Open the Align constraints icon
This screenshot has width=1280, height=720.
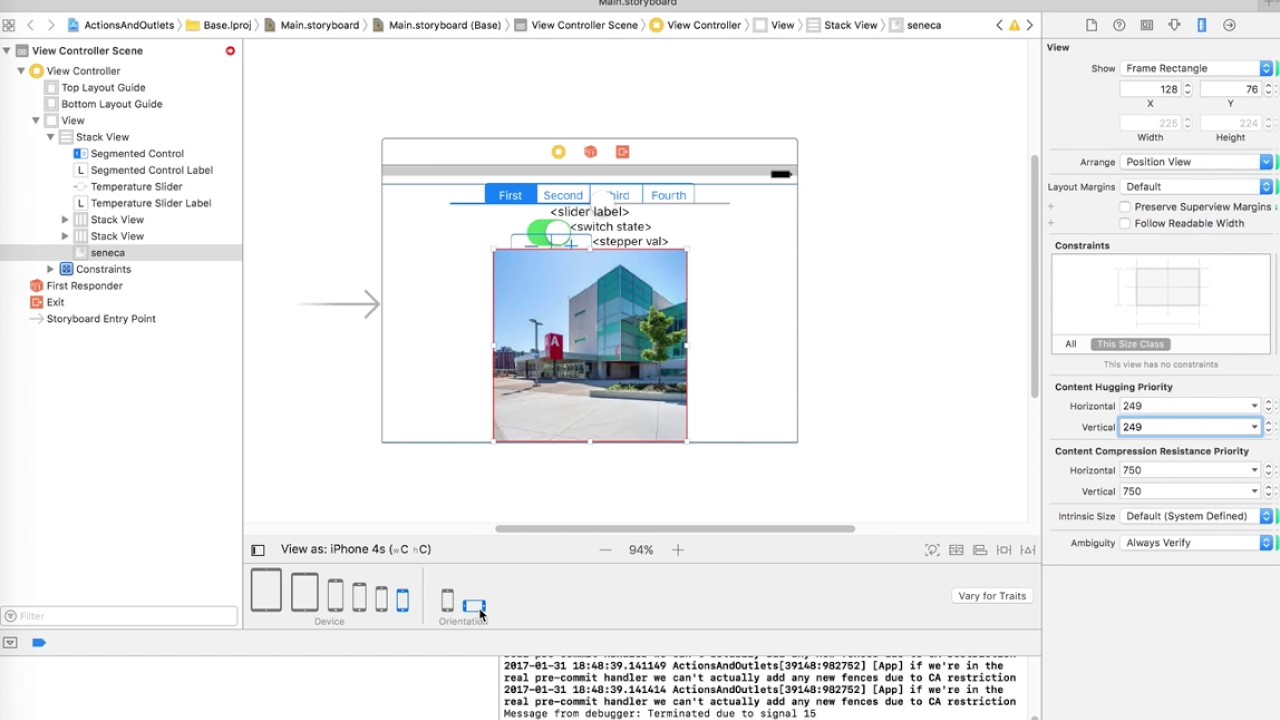980,550
